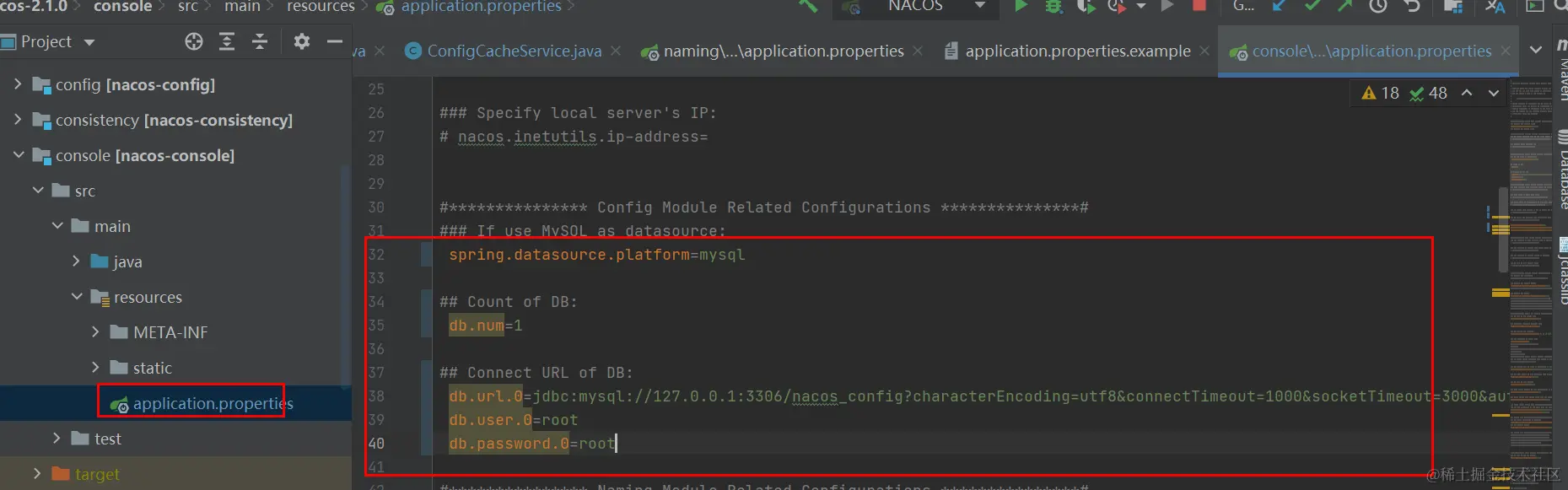Close naming application.properties tab
The width and height of the screenshot is (1568, 490).
click(918, 51)
